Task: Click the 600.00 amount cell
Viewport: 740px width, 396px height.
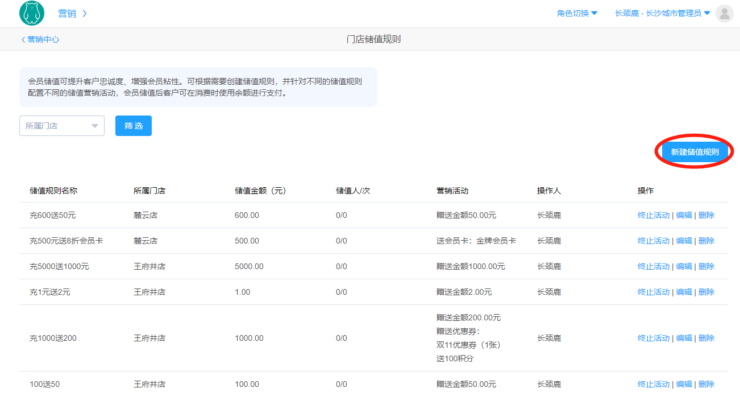Action: 247,215
